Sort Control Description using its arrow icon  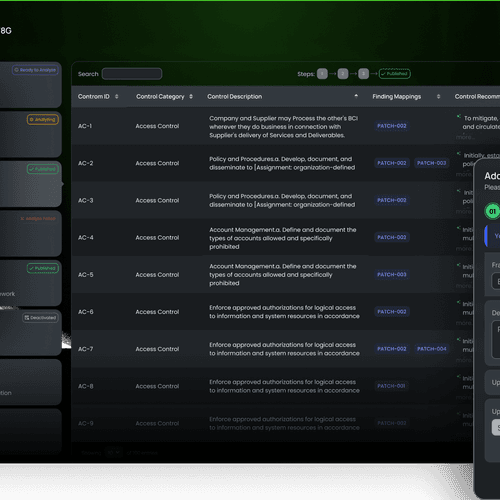[x=356, y=96]
